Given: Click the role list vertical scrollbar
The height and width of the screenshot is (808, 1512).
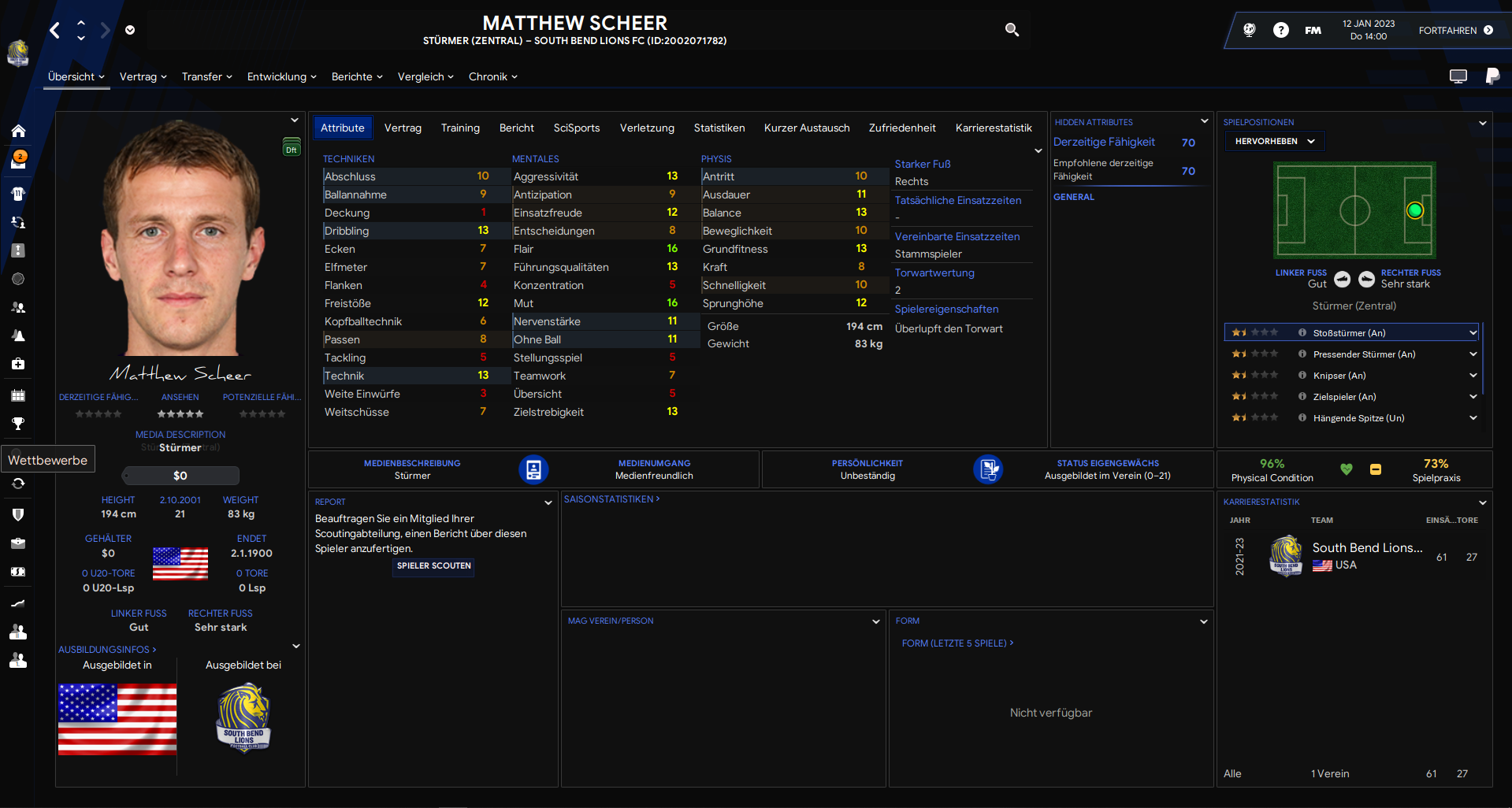Looking at the screenshot, I should coord(1483,359).
